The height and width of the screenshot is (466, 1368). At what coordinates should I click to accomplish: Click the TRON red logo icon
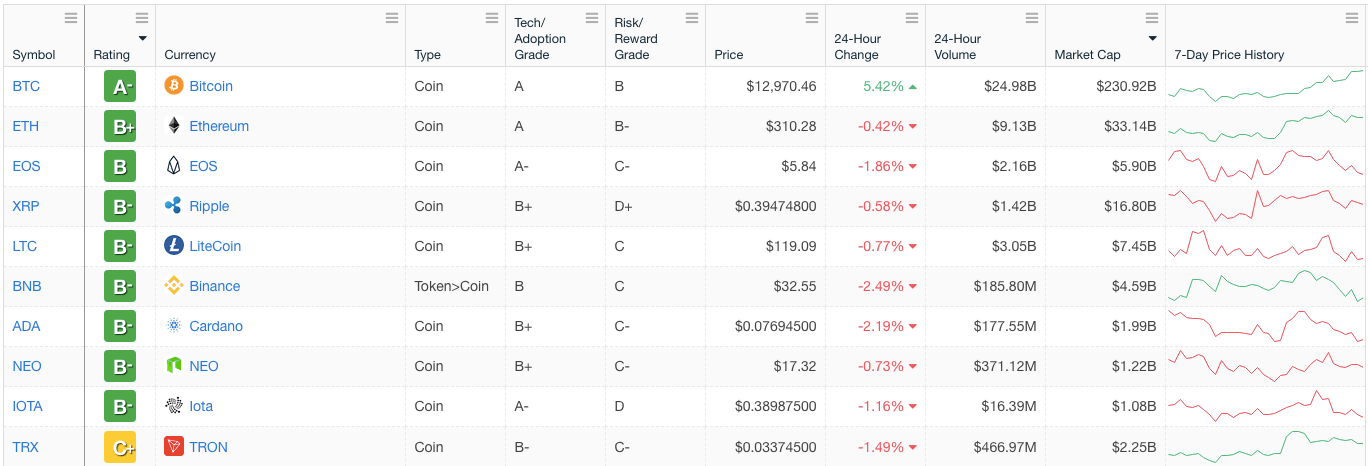coord(174,447)
